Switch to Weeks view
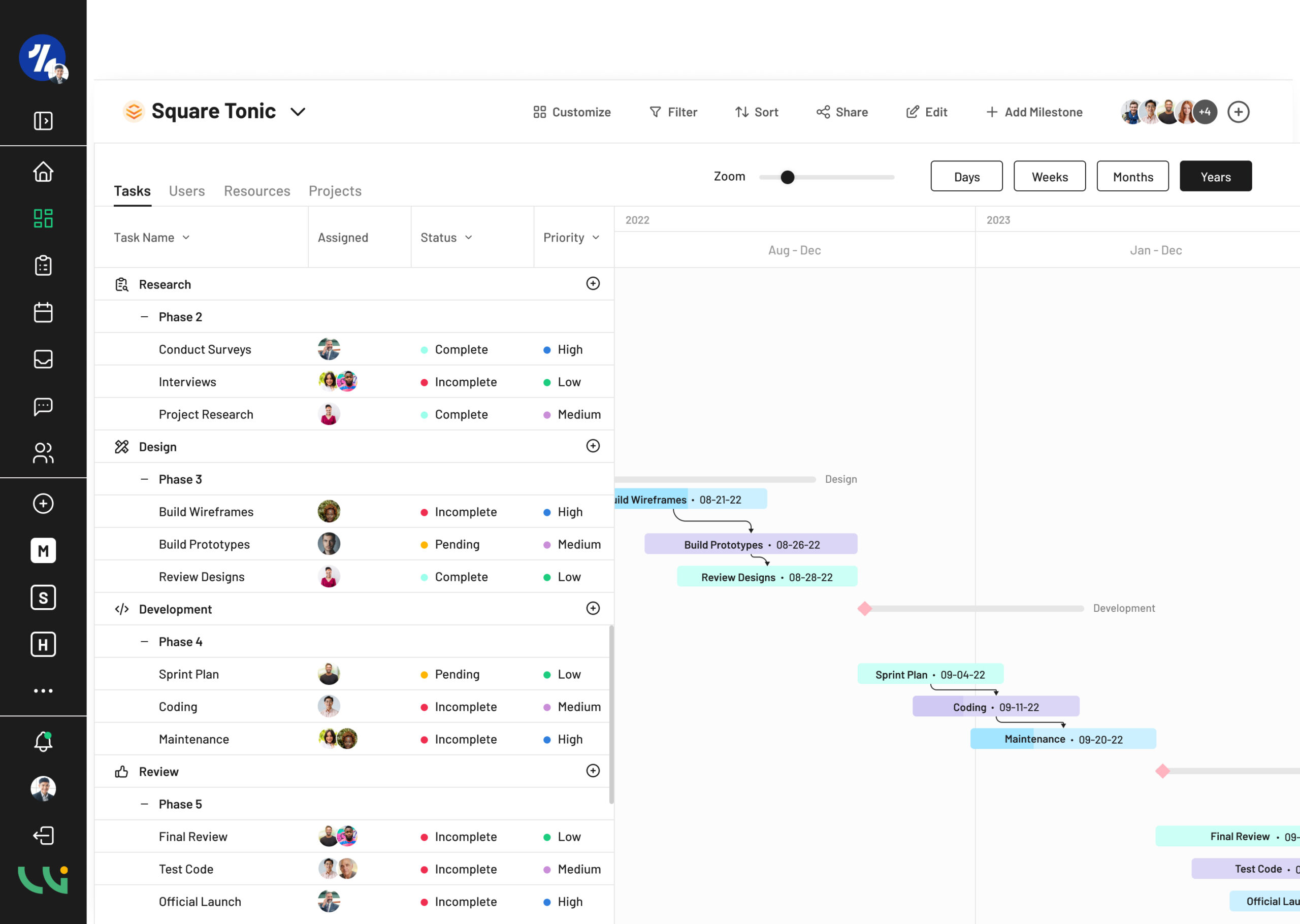Screen dimensions: 1300x924 [1049, 176]
